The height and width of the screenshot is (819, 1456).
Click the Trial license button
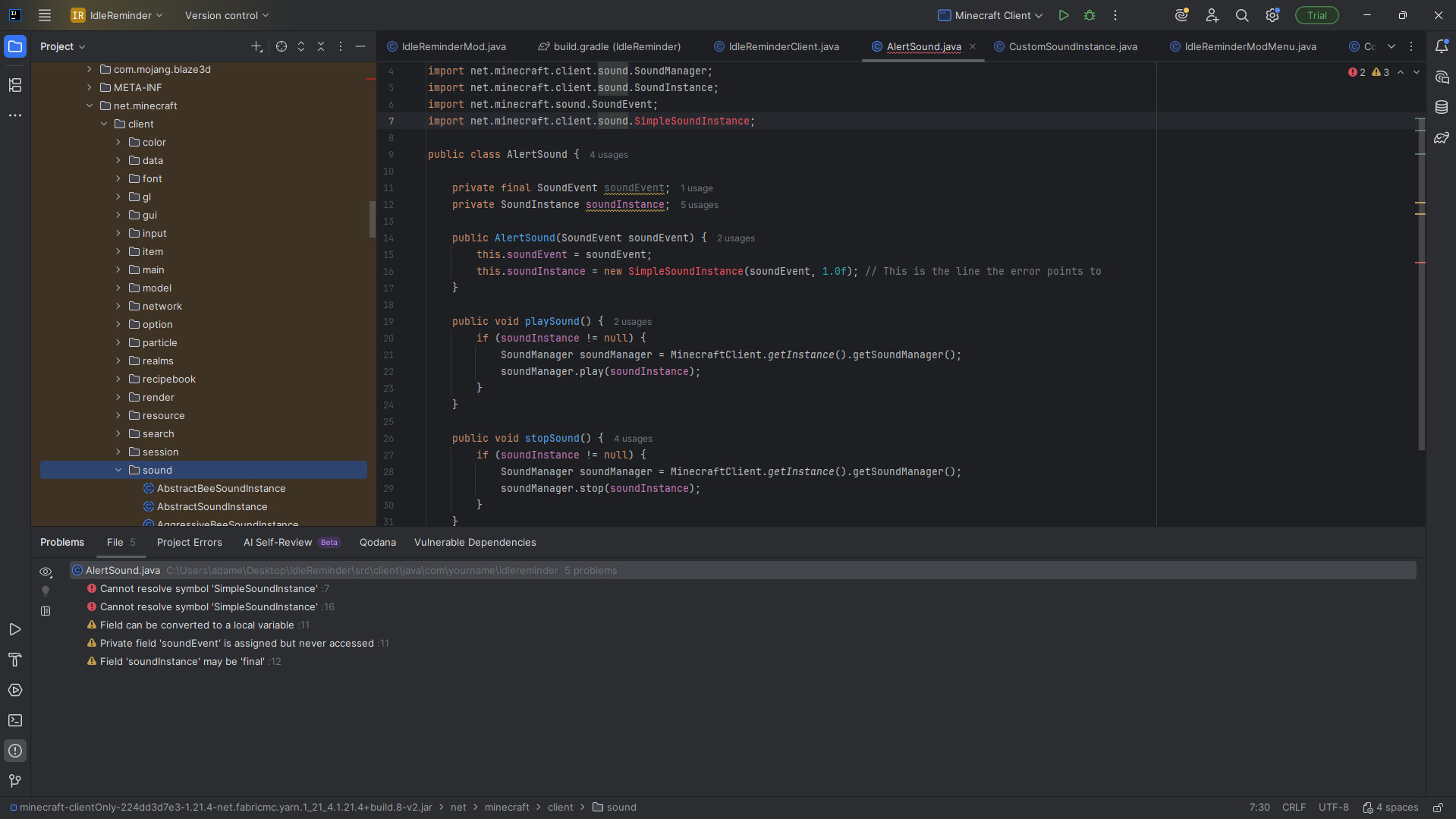tap(1316, 15)
